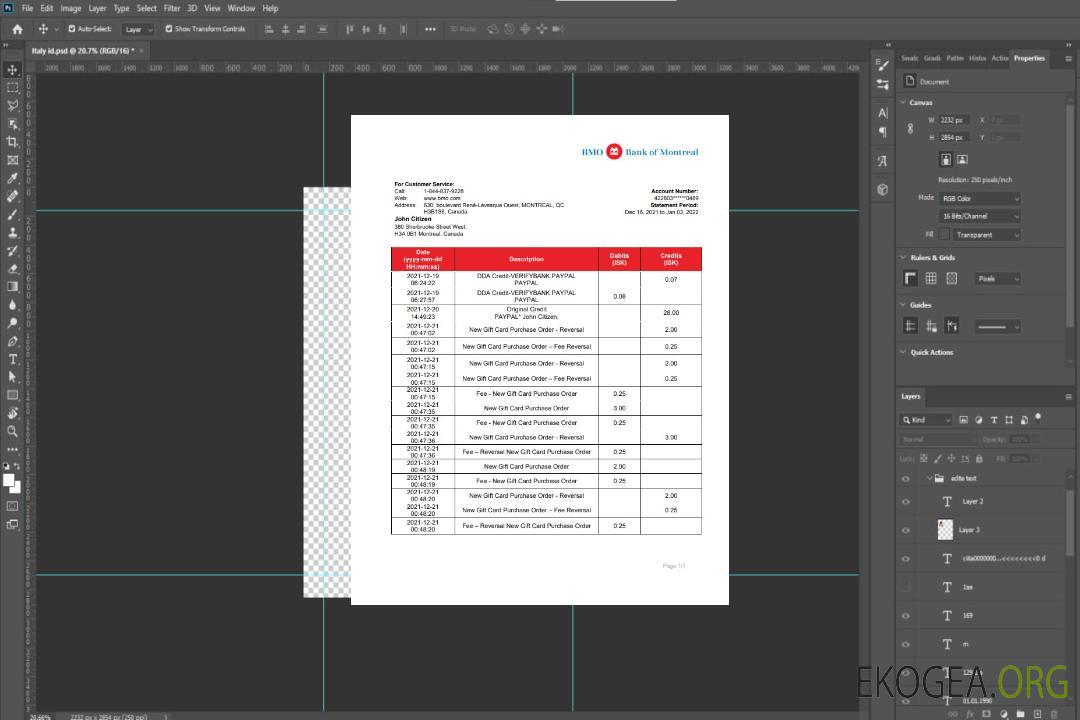Open the 16 Bits/Channel depth dropdown

pos(979,216)
